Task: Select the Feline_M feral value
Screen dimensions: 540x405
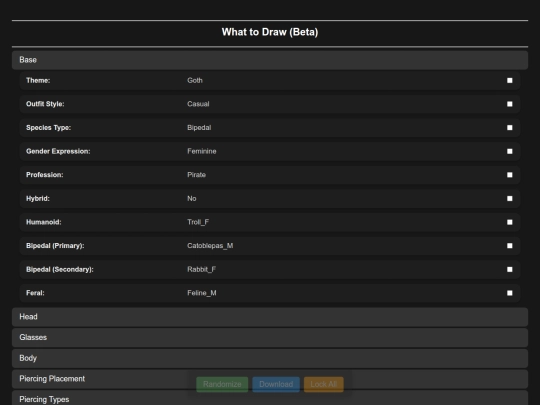Action: click(x=202, y=293)
